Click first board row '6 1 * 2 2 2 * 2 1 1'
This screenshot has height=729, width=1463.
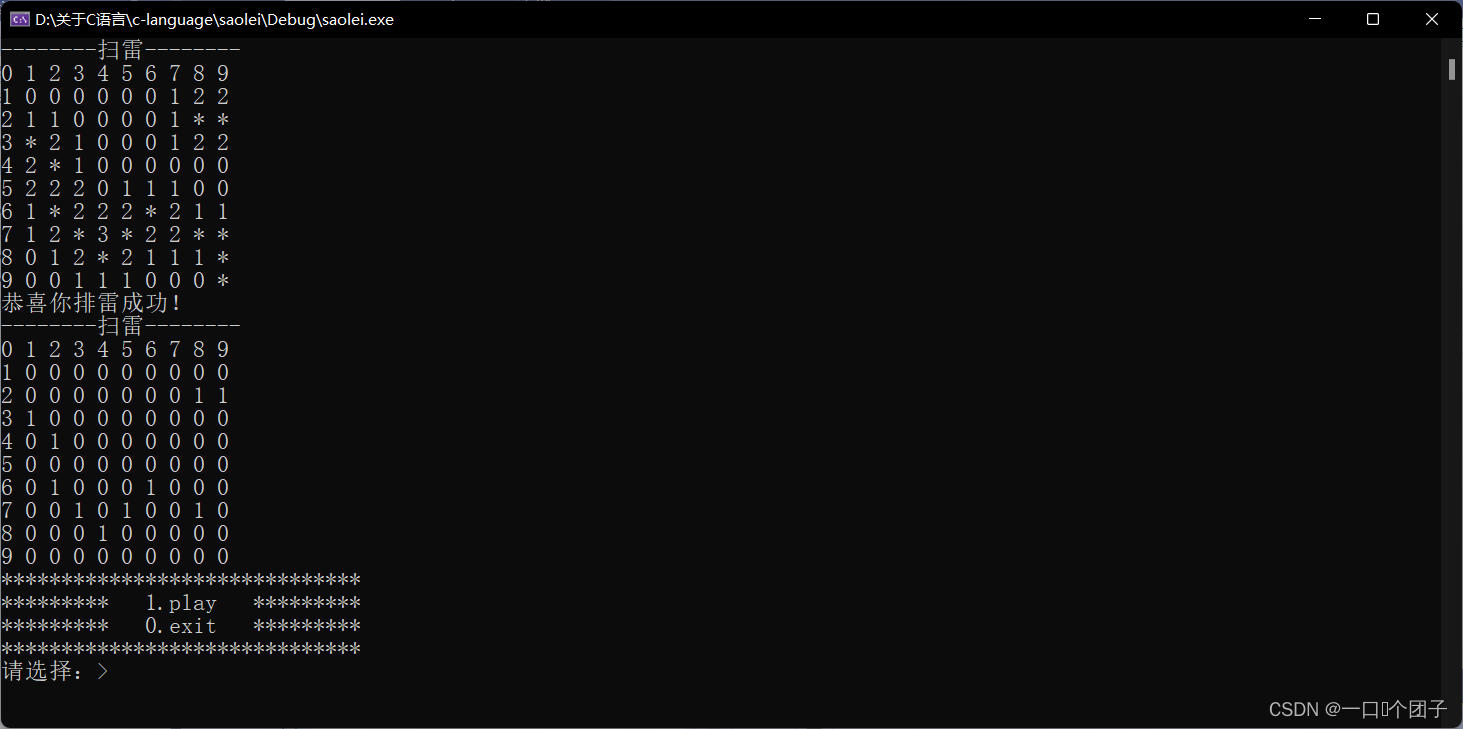click(x=116, y=212)
